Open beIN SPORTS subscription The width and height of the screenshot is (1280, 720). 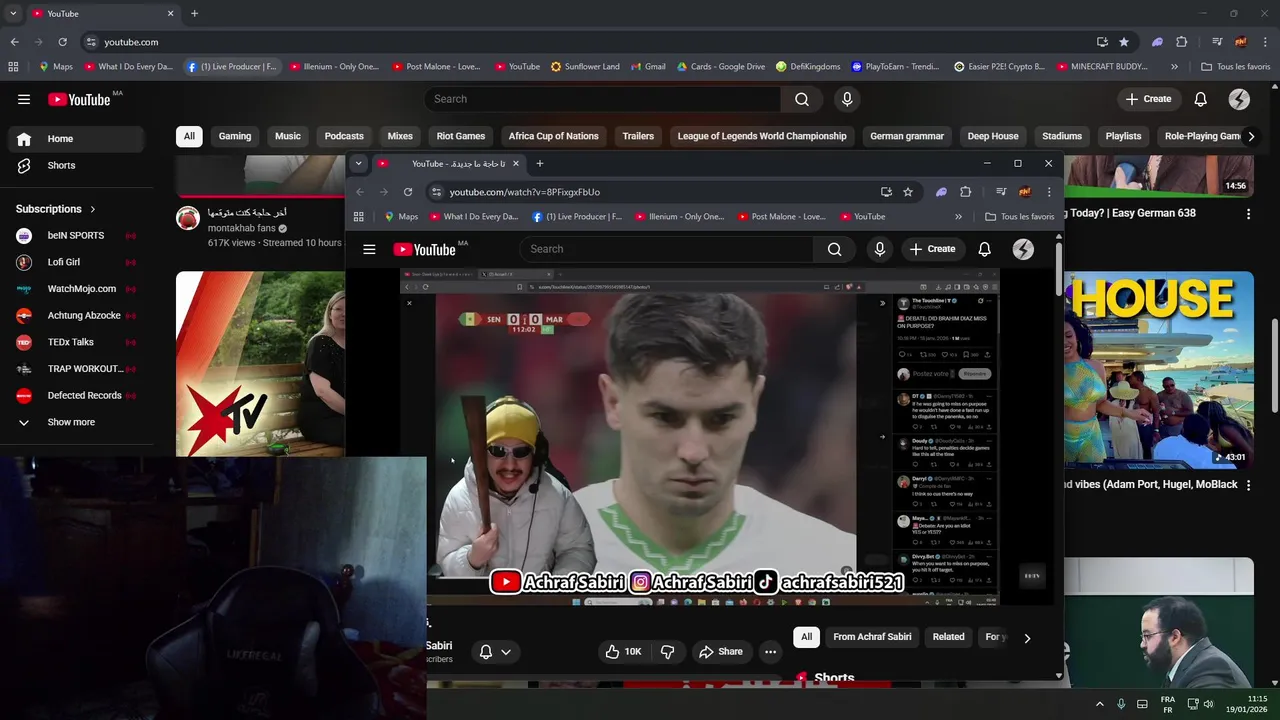77,236
